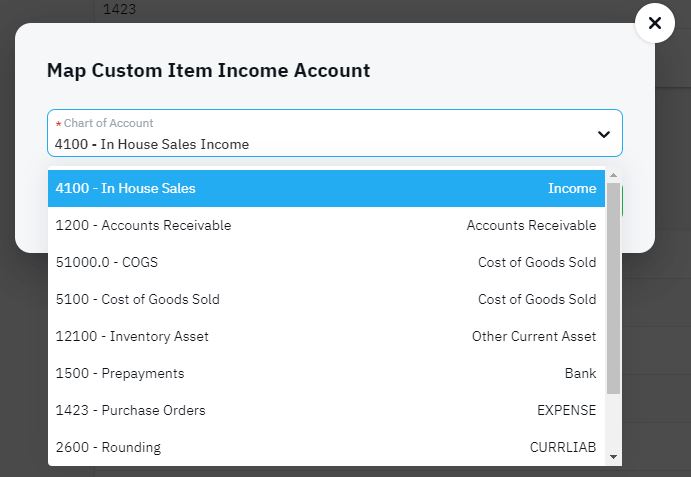691x477 pixels.
Task: Select 4100 - In House Sales option
Action: click(326, 188)
